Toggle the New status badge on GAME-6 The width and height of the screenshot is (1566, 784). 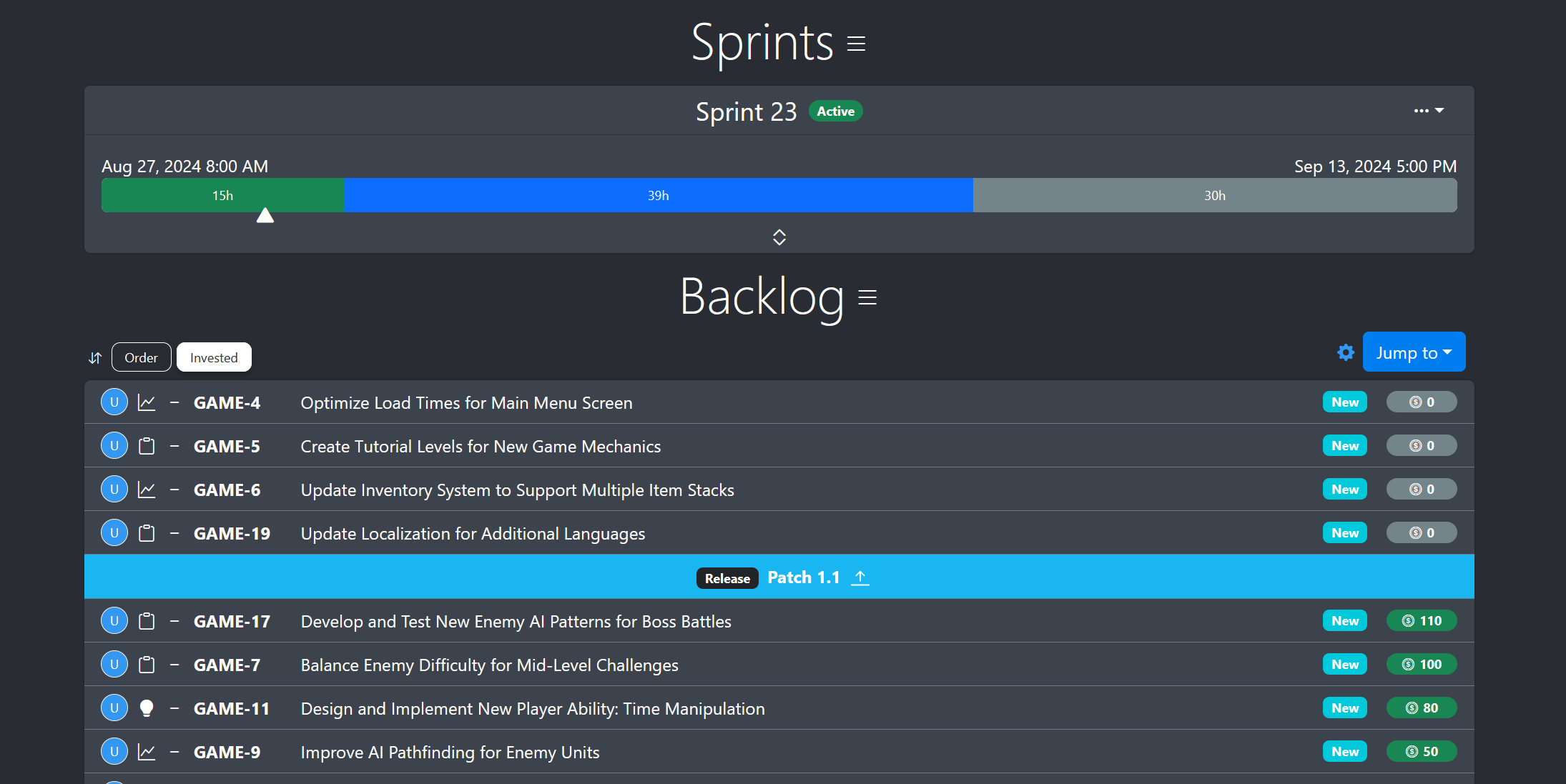pyautogui.click(x=1344, y=489)
